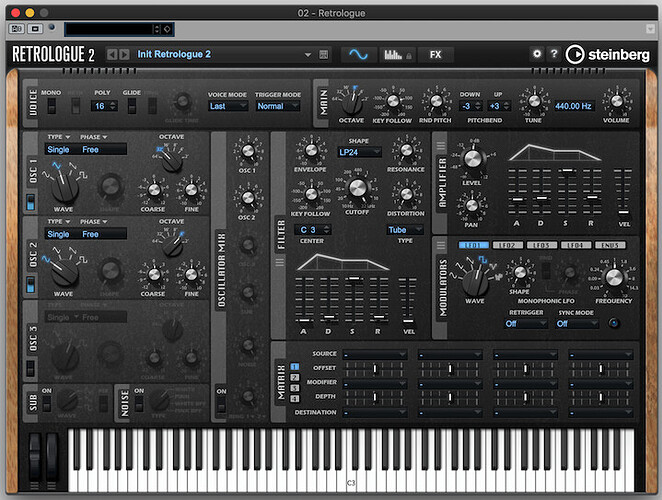
Task: Enable the OSC 3 on/off switch
Action: click(30, 368)
